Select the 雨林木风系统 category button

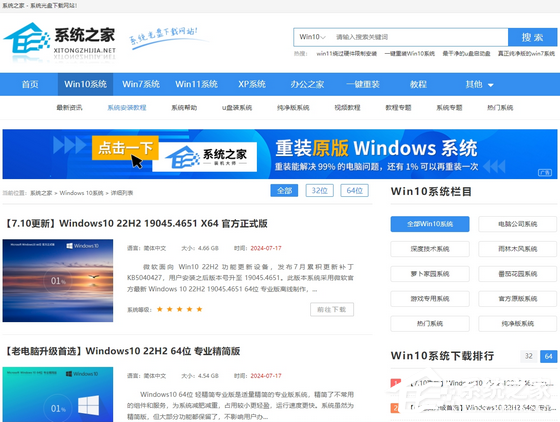(x=518, y=249)
